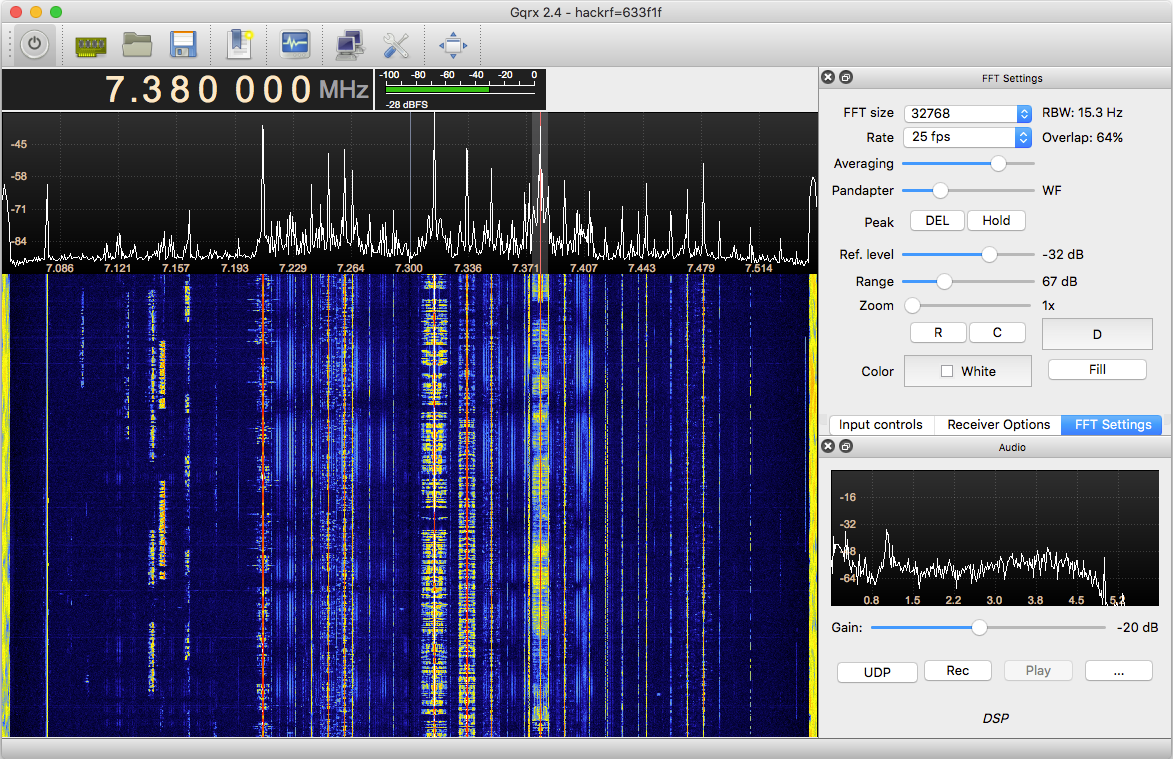Screen dimensions: 1173x759
Task: Toggle the peak Hold button
Action: point(996,221)
